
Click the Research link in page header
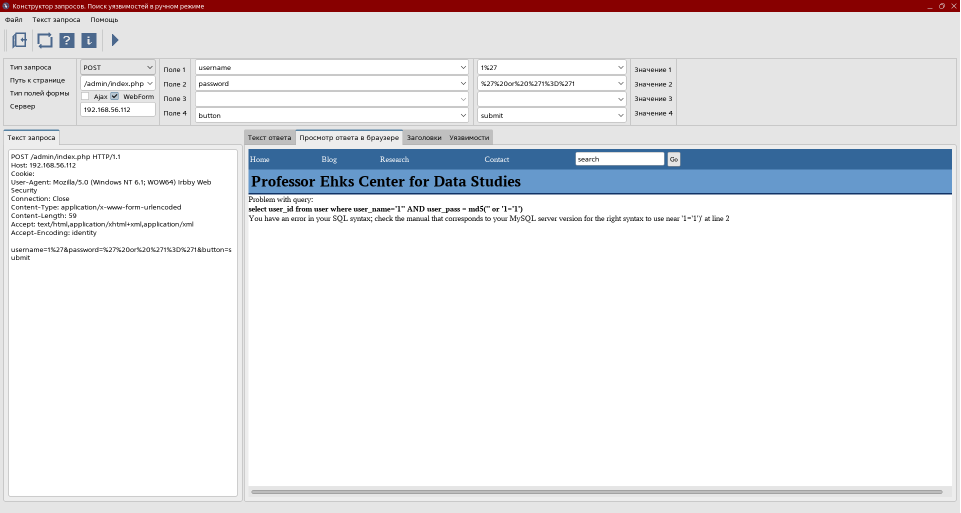pos(394,159)
